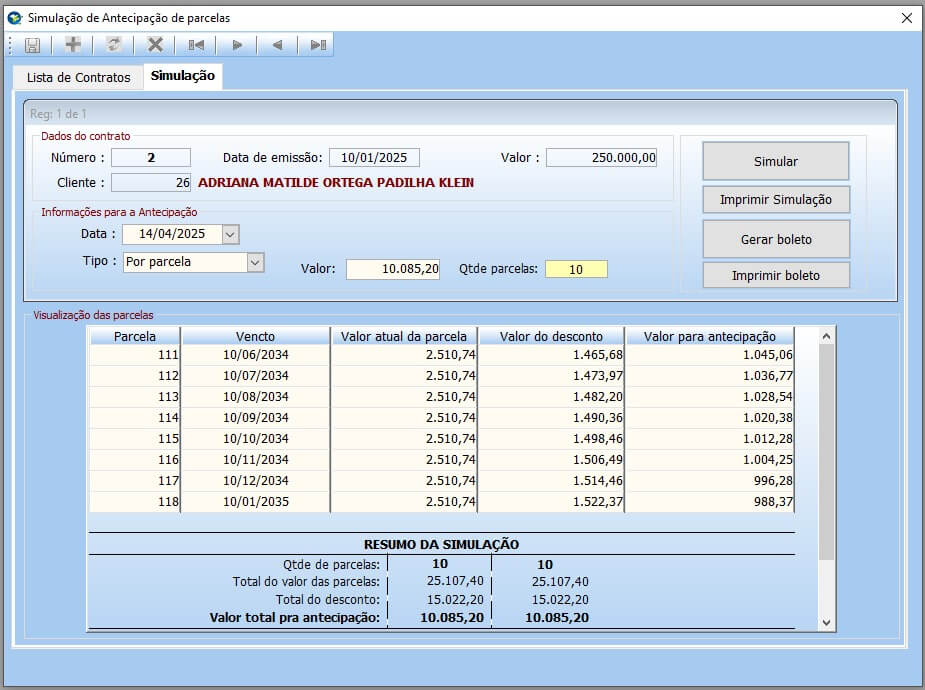The height and width of the screenshot is (690, 925).
Task: Click Imprimir boleto button
Action: coord(775,275)
